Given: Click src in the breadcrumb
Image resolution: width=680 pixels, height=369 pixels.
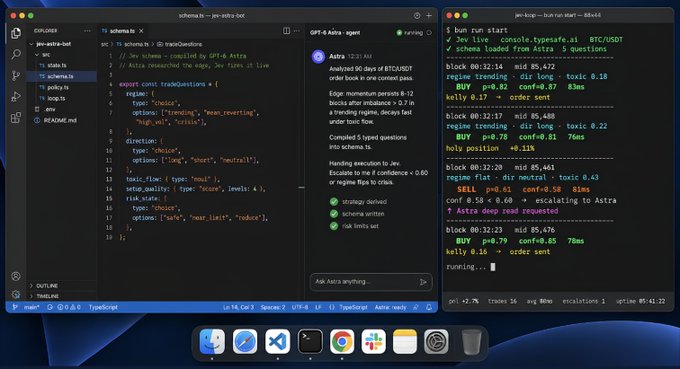Looking at the screenshot, I should click(x=105, y=44).
